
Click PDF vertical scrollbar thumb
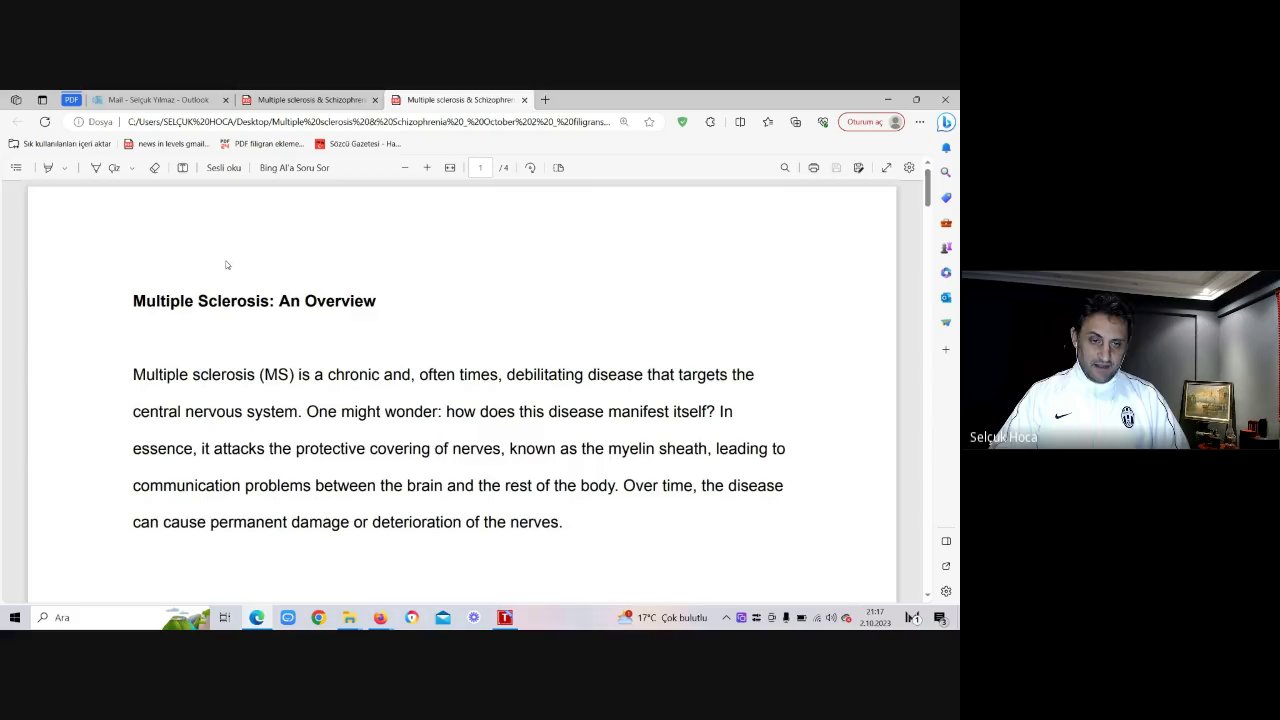(928, 186)
